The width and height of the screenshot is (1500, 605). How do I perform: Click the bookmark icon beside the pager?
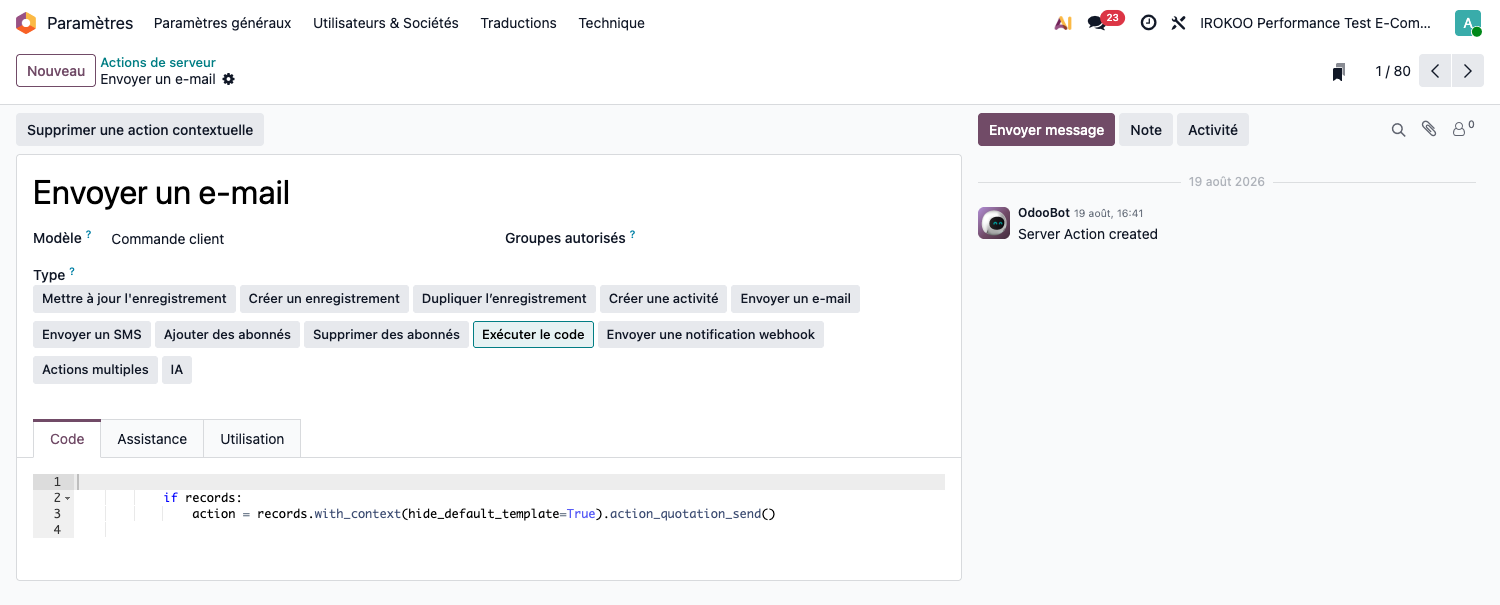[x=1338, y=72]
